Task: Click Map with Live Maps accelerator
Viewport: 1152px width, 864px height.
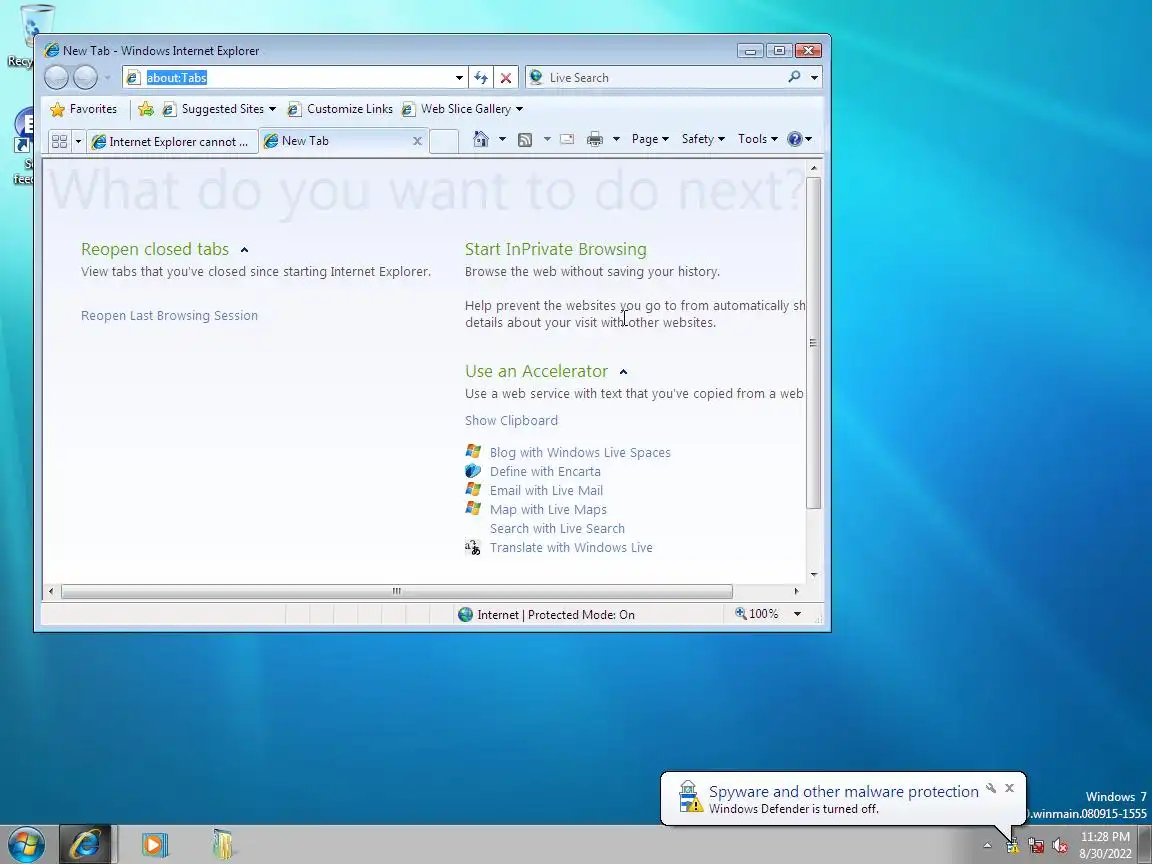Action: 548,510
